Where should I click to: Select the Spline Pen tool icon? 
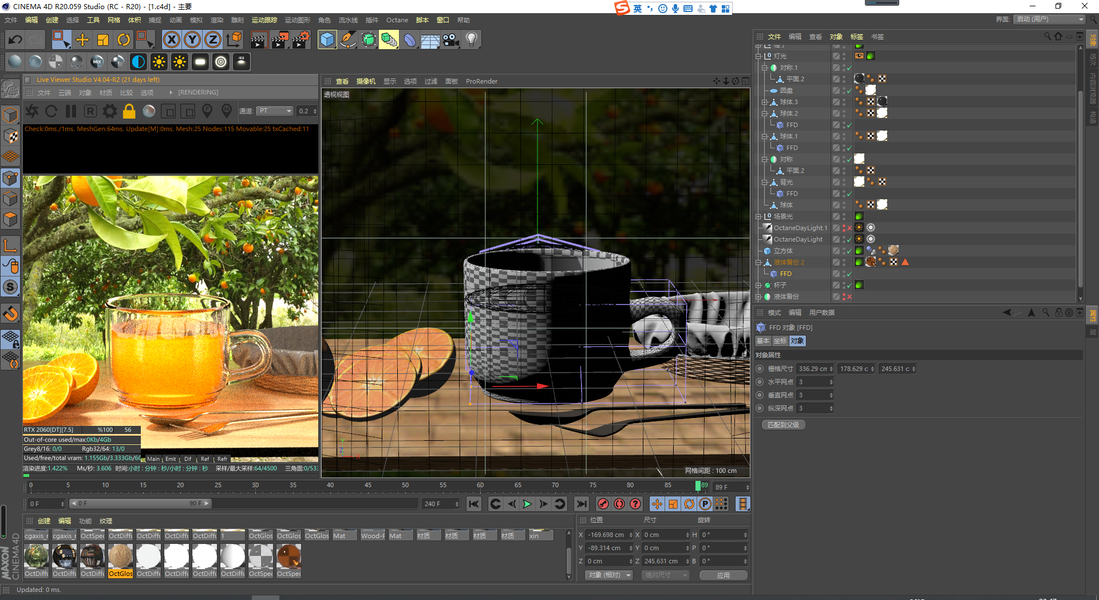348,40
